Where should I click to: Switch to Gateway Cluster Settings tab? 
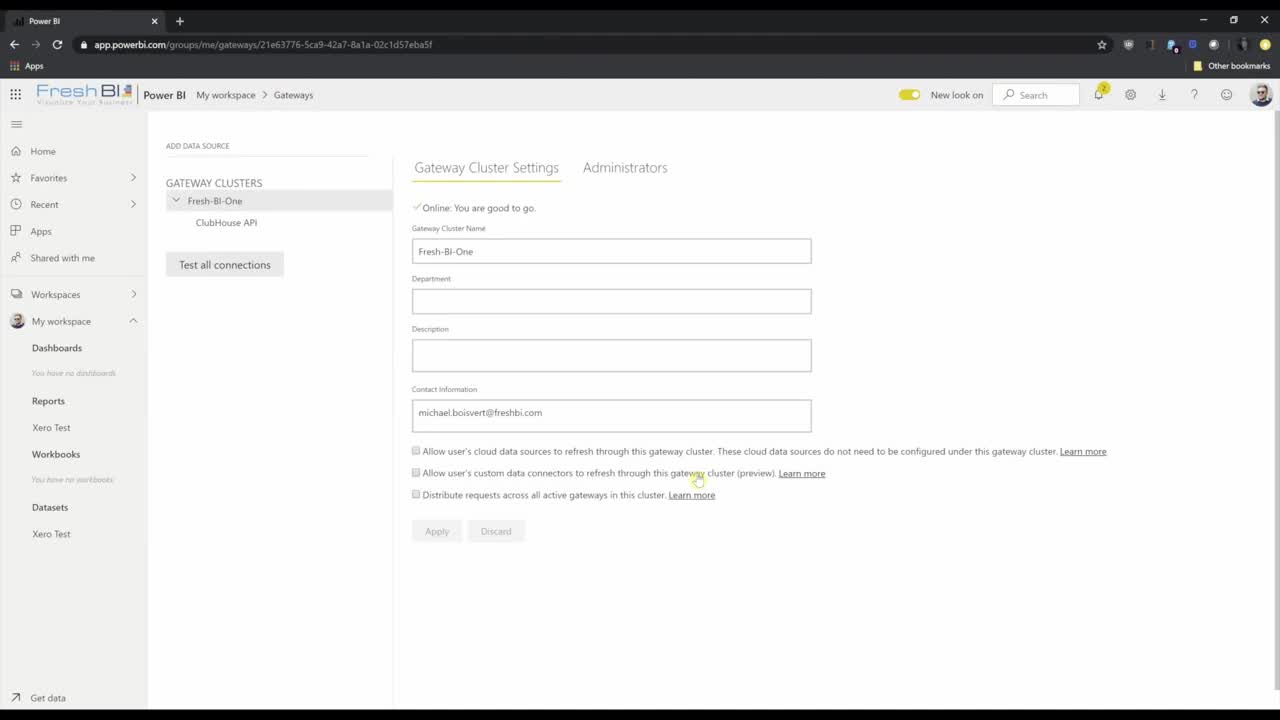pos(486,168)
